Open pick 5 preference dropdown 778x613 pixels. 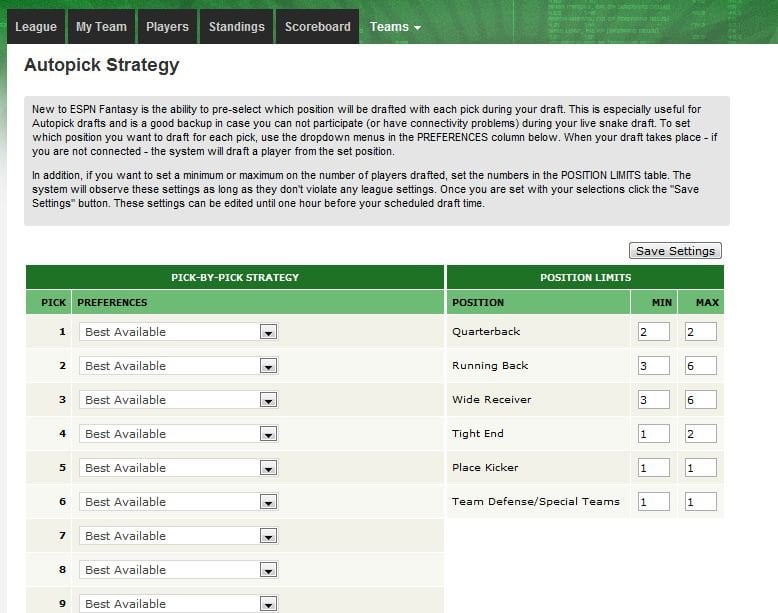(x=179, y=468)
